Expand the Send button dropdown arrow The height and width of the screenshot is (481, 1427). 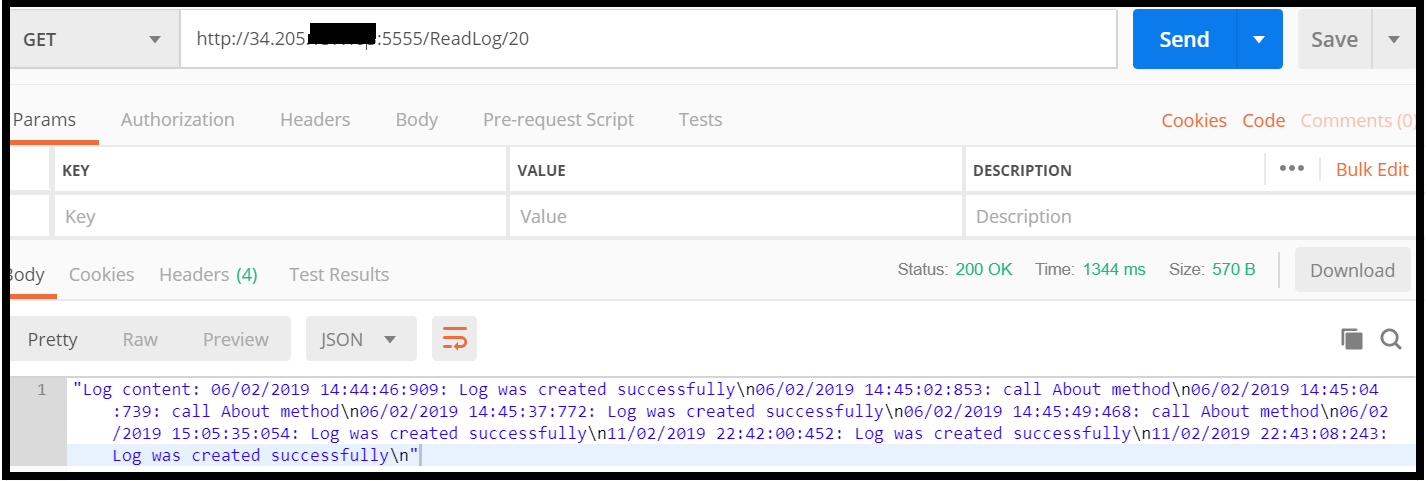(1259, 39)
